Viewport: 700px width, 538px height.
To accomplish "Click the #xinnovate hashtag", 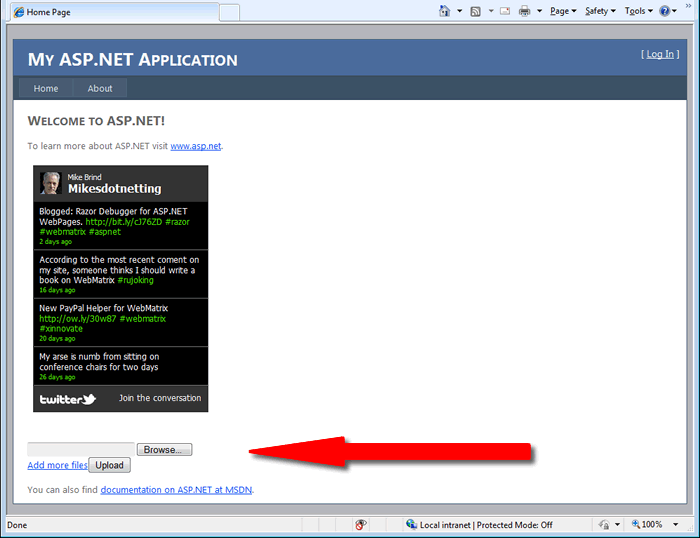I will [61, 329].
